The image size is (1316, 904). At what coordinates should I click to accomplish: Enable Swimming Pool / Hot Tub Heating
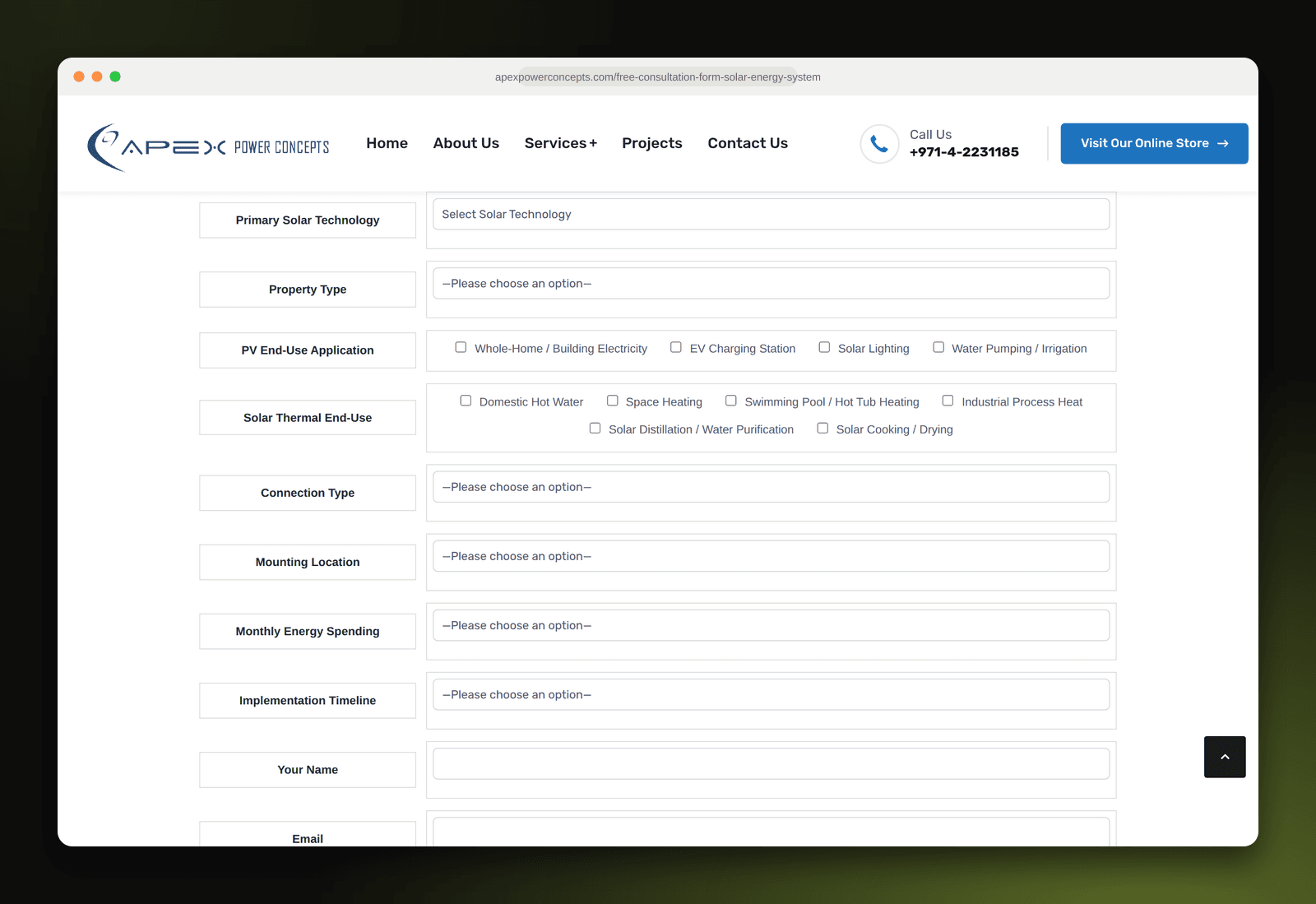(x=731, y=401)
